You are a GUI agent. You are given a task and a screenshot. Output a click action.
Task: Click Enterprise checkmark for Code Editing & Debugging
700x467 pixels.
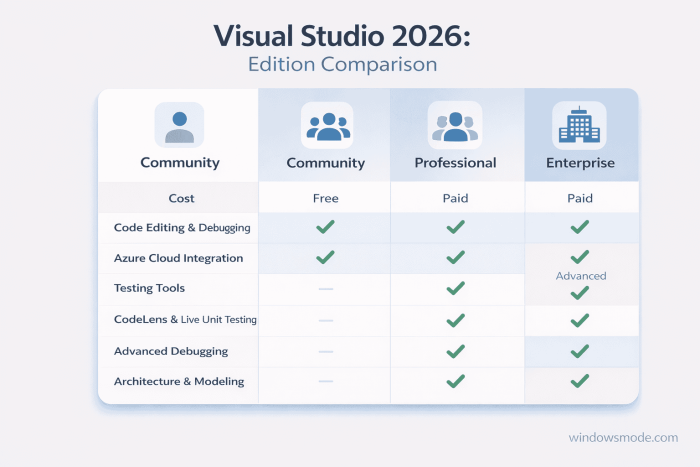tap(579, 227)
